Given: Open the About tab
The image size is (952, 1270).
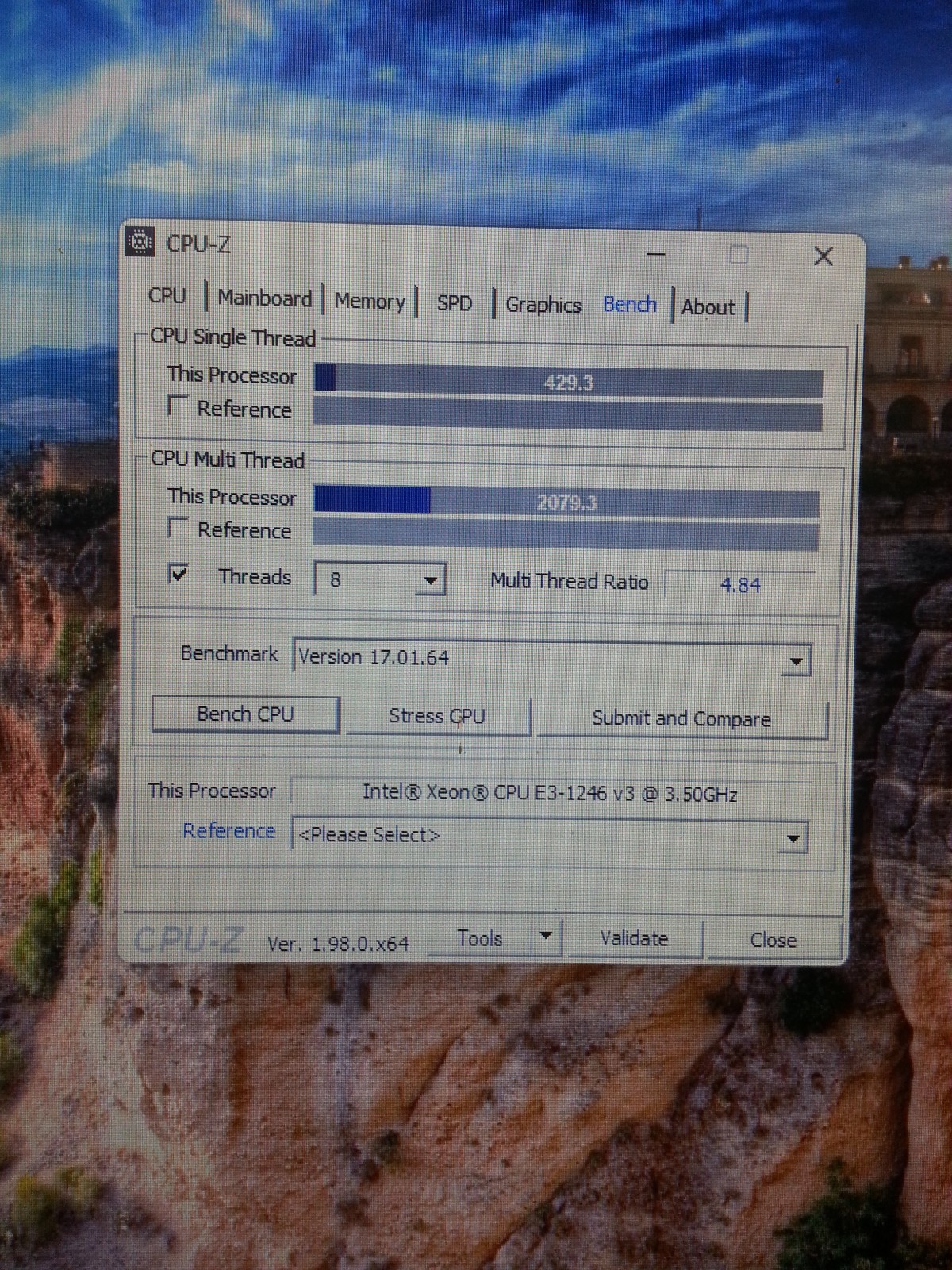Looking at the screenshot, I should 708,307.
